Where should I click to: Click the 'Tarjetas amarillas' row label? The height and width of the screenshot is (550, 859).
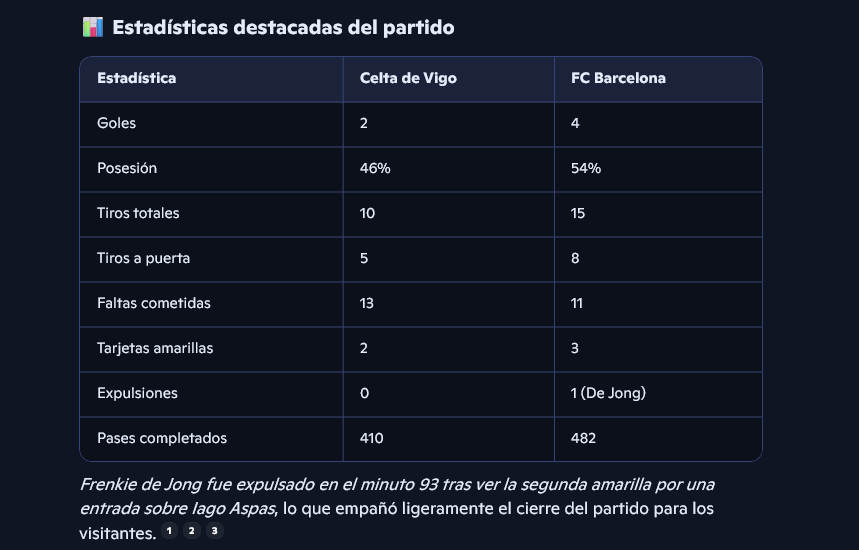click(x=155, y=348)
